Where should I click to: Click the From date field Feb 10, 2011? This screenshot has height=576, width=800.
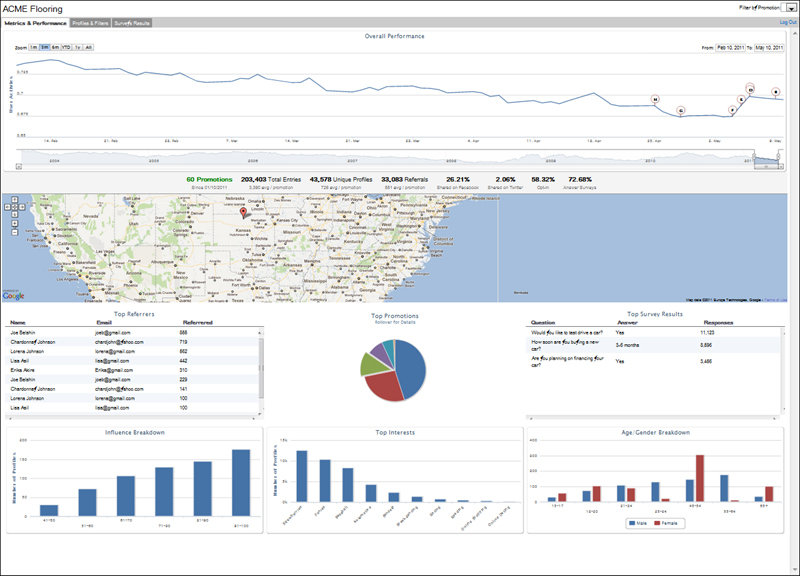731,47
